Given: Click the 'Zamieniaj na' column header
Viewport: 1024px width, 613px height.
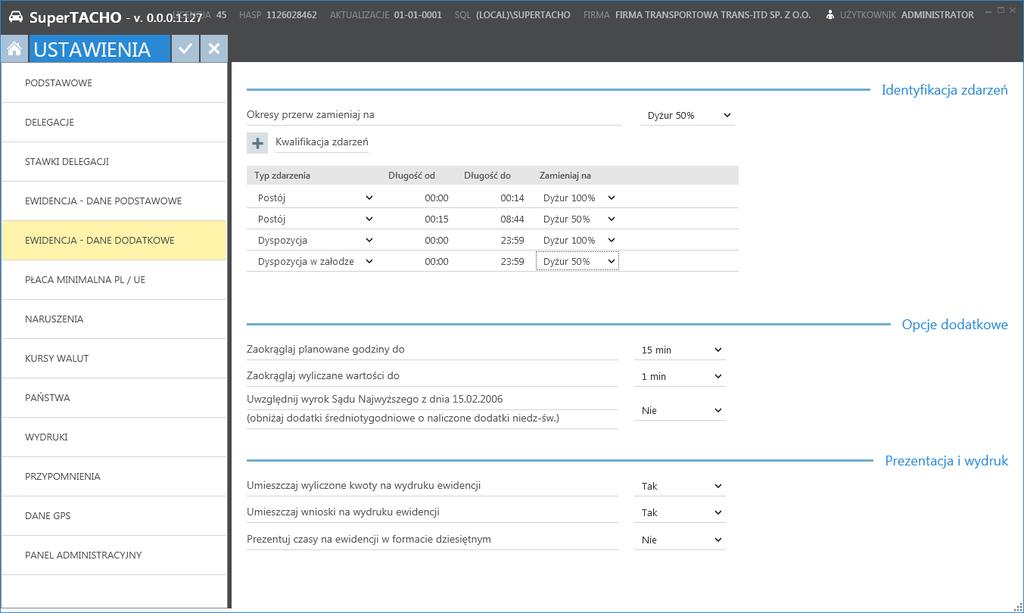Looking at the screenshot, I should 565,176.
